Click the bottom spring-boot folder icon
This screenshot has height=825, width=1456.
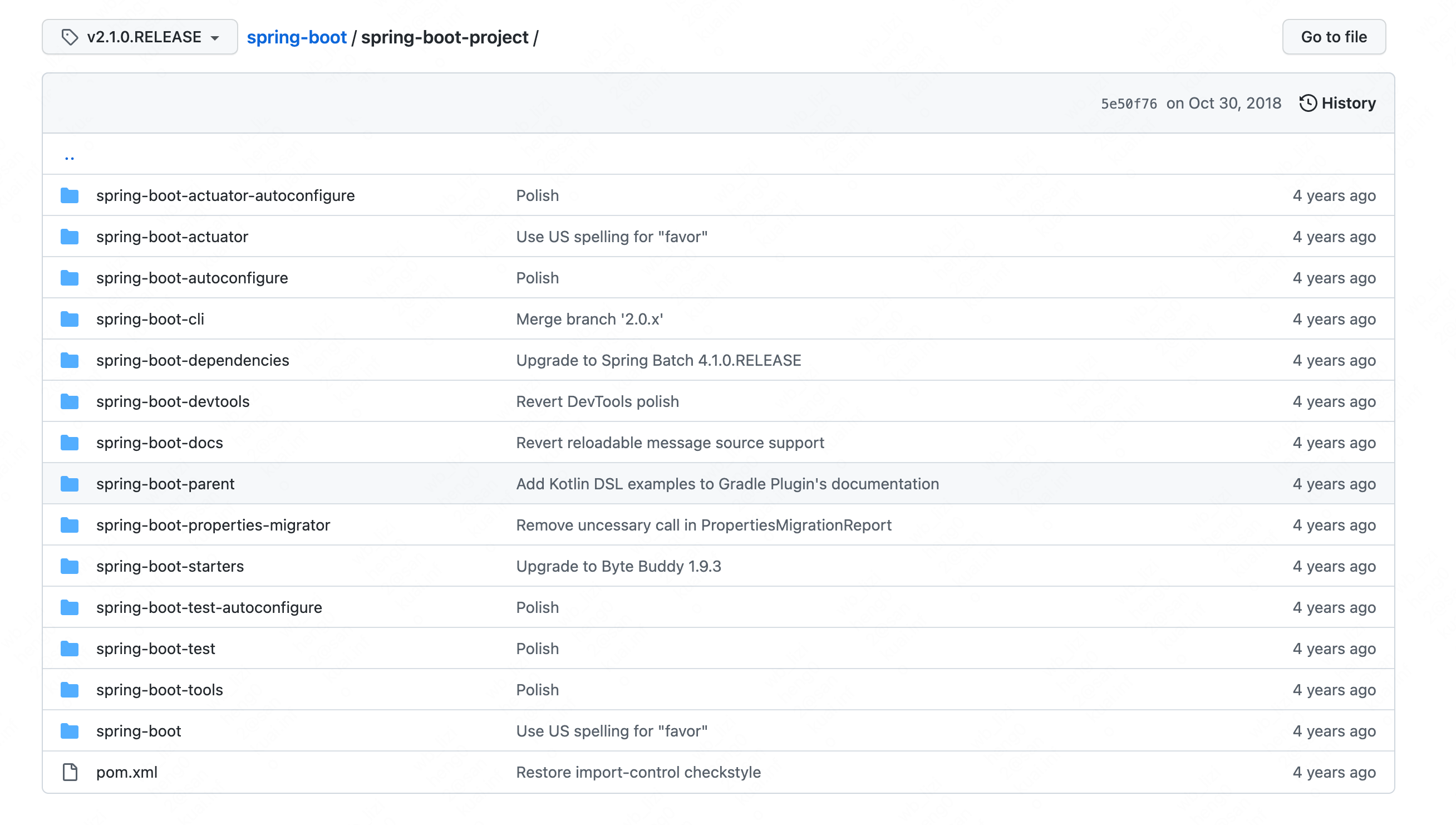[x=70, y=731]
